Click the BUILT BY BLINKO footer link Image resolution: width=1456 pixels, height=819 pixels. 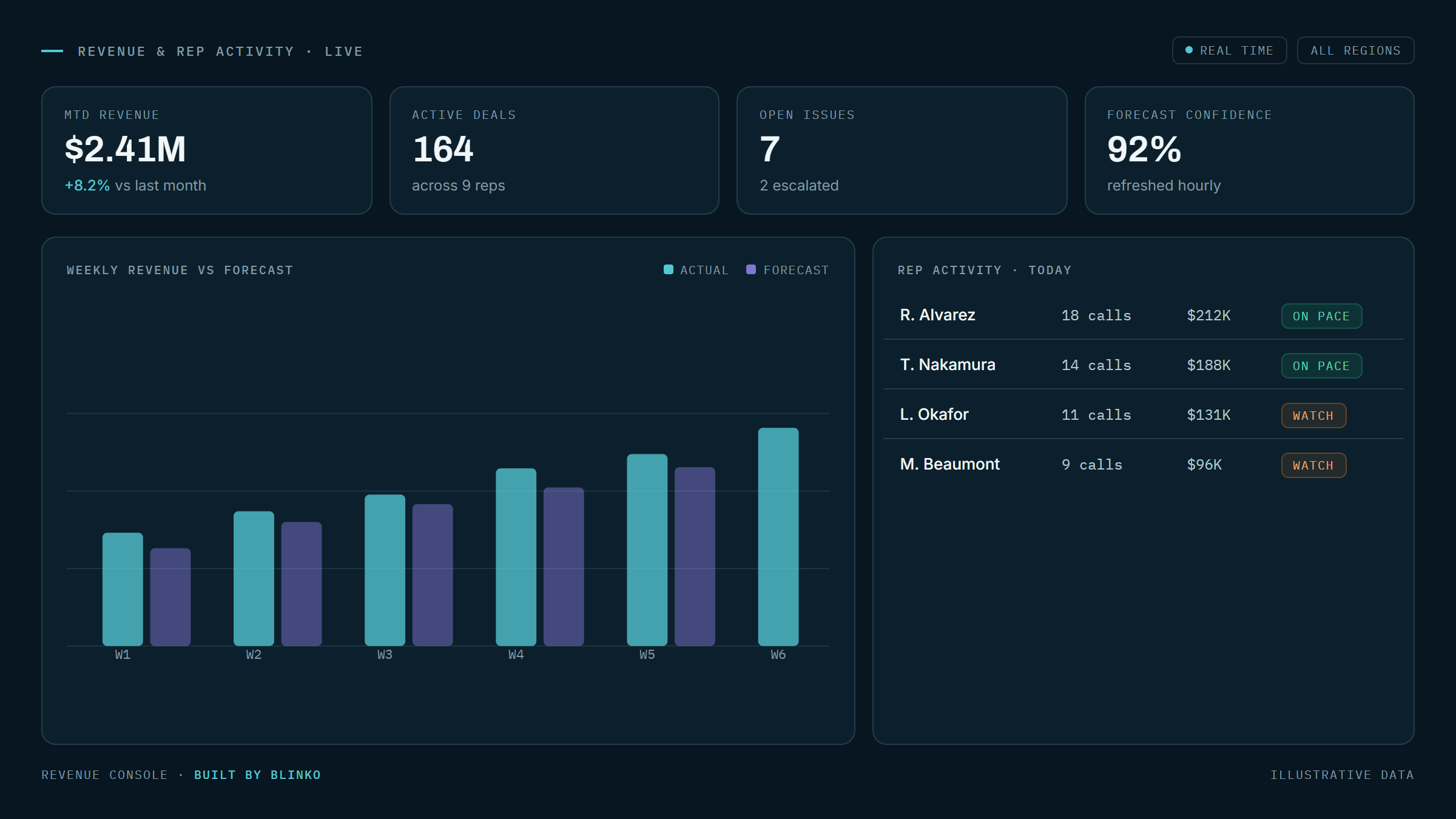tap(257, 775)
